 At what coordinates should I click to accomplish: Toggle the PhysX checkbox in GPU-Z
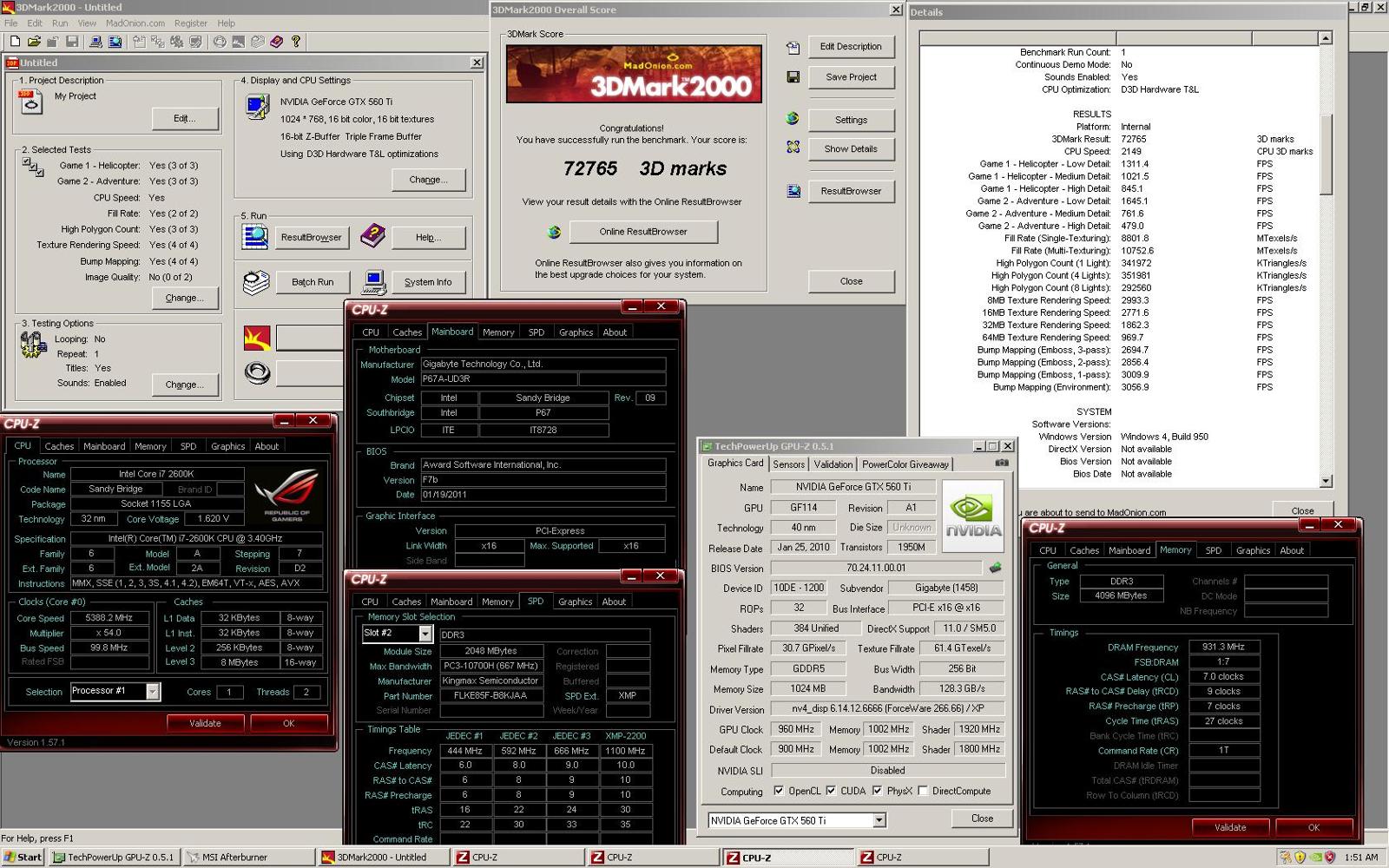[x=877, y=791]
